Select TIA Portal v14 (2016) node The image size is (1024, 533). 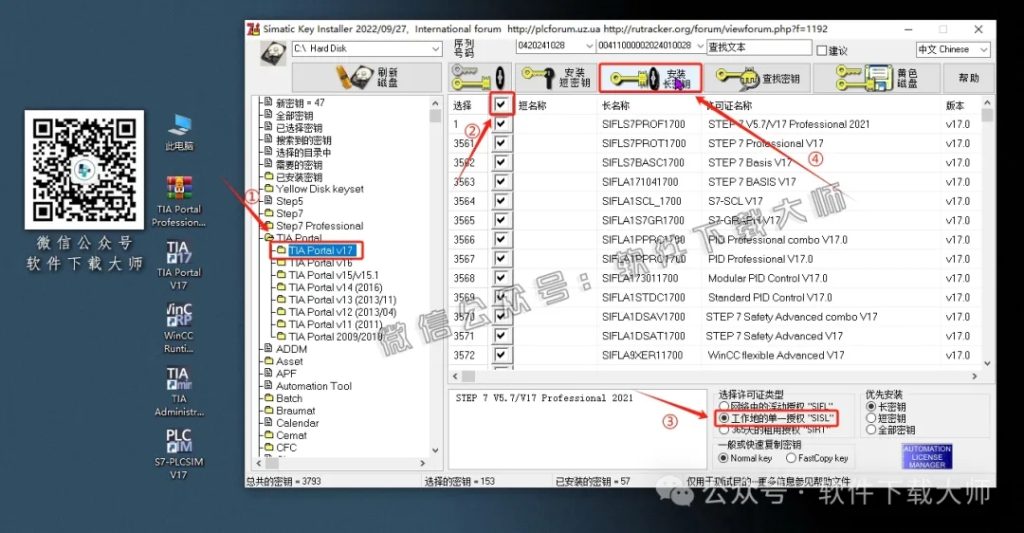(335, 287)
